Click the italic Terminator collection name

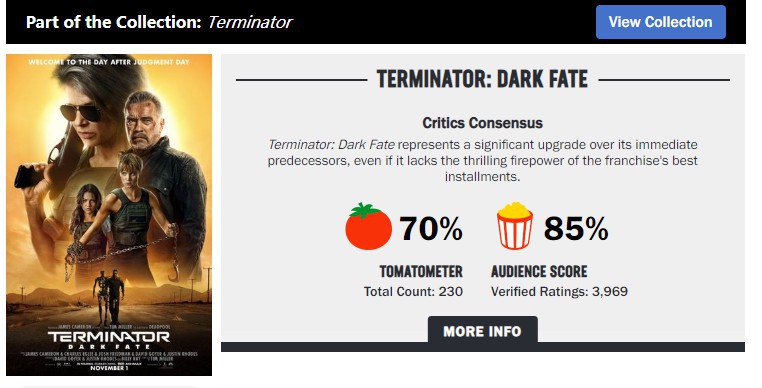coord(250,22)
